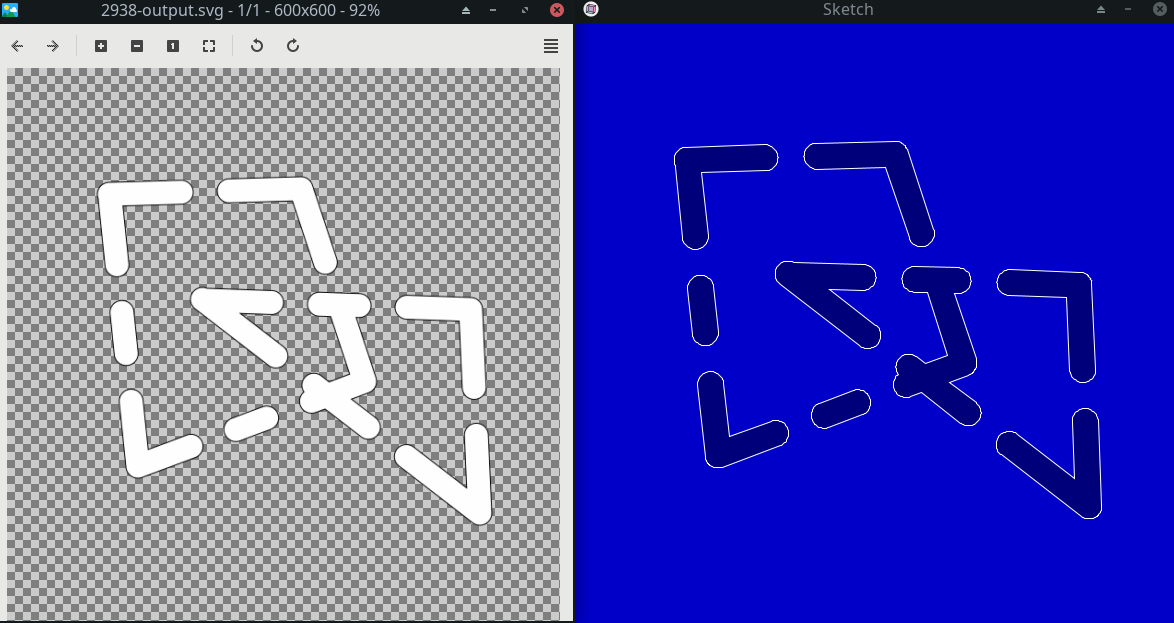Zoom in using the plus icon
Image resolution: width=1174 pixels, height=623 pixels.
pos(101,46)
